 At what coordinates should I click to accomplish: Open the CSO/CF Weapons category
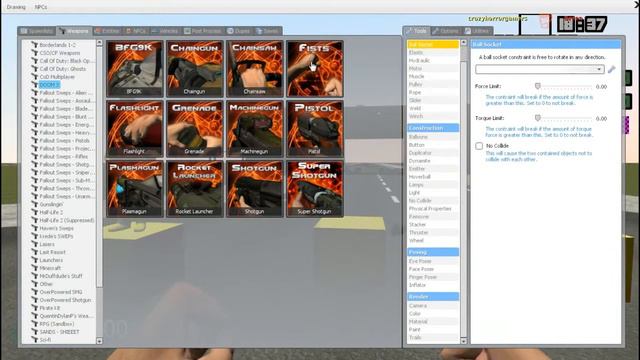pos(60,53)
